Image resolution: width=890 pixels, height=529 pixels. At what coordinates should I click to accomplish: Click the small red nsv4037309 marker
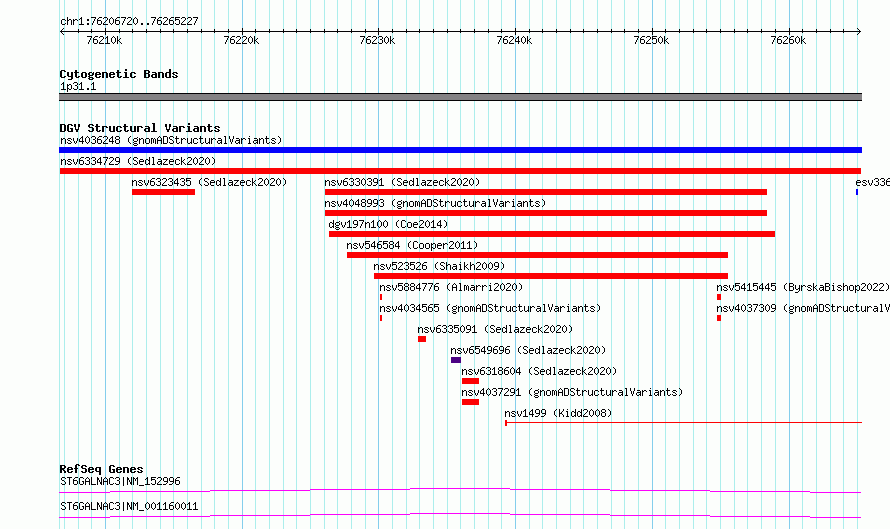pos(719,318)
